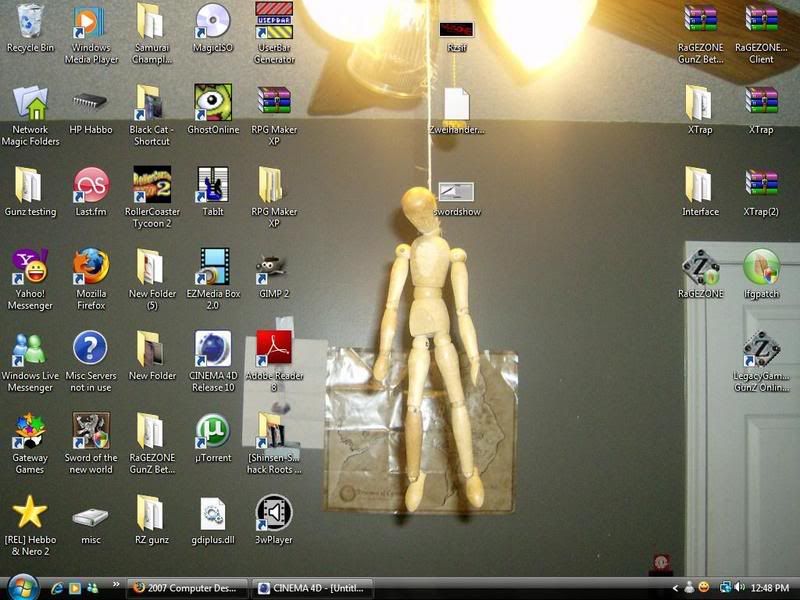Image resolution: width=800 pixels, height=600 pixels.
Task: Select the Gunz testing folder
Action: pyautogui.click(x=28, y=186)
